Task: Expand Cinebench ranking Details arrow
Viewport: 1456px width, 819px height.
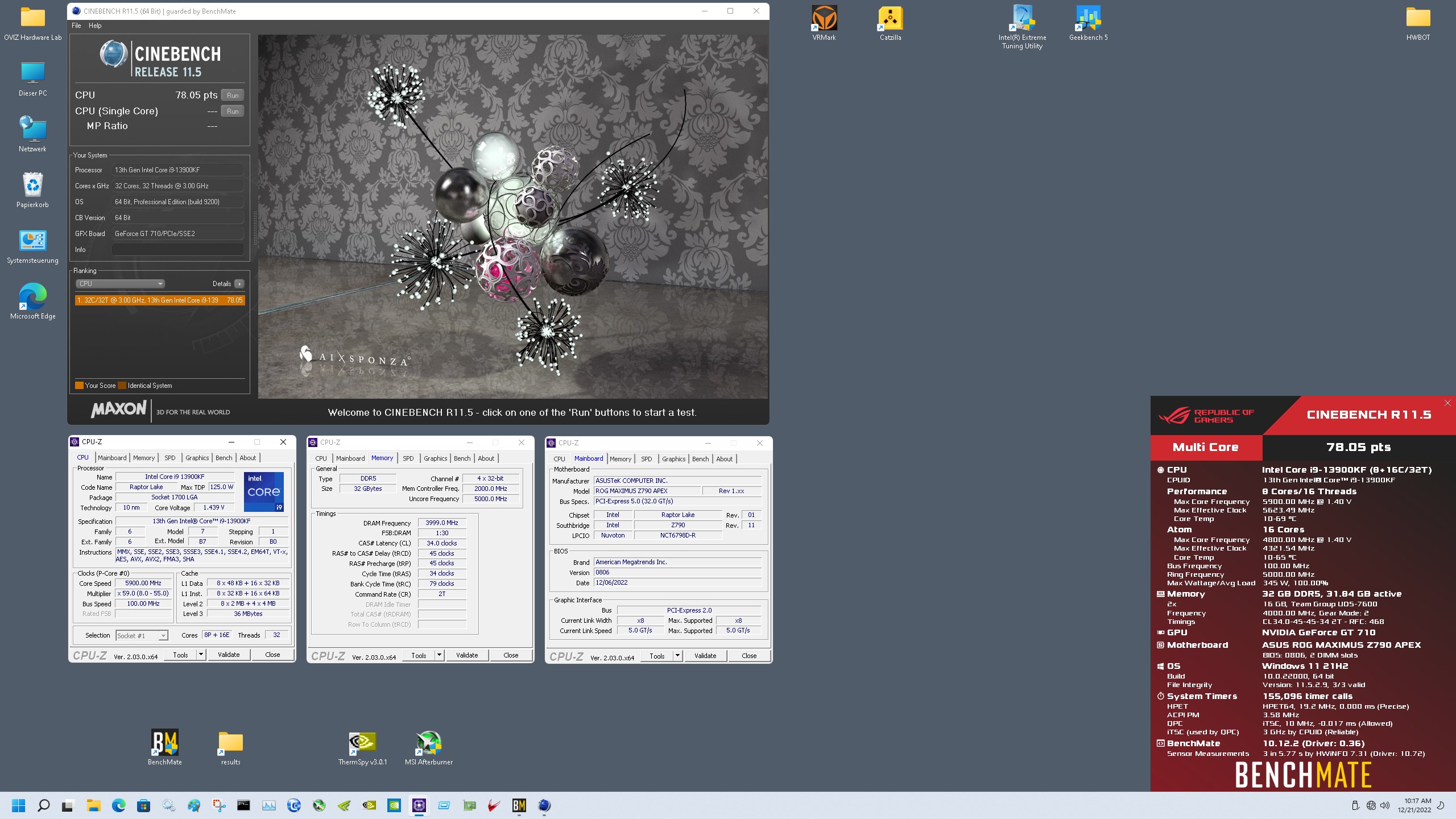Action: click(x=239, y=283)
